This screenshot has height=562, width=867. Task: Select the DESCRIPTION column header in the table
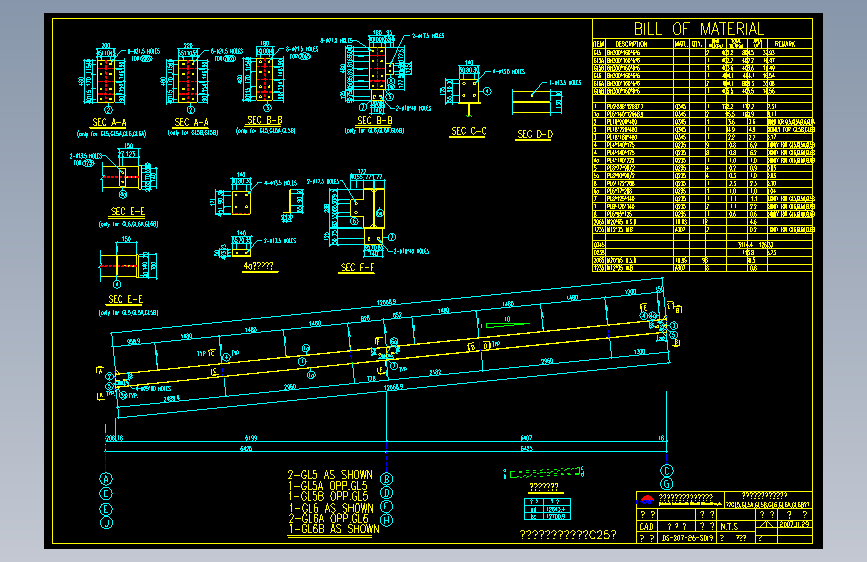pos(631,44)
